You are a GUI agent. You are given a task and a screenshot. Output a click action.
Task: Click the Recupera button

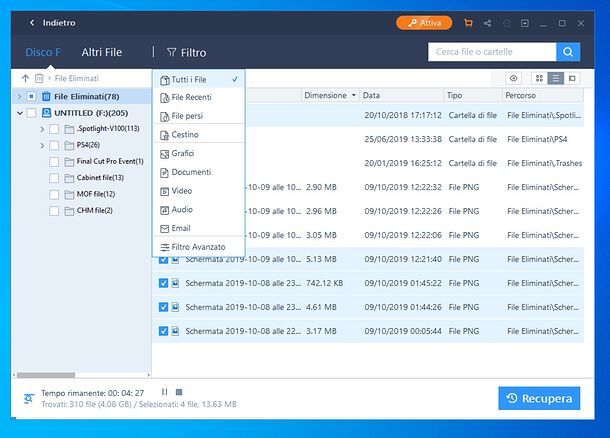539,398
